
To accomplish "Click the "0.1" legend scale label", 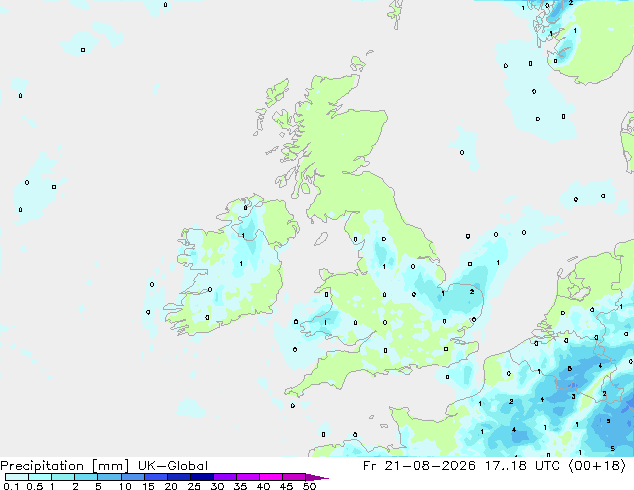I will pyautogui.click(x=11, y=486).
